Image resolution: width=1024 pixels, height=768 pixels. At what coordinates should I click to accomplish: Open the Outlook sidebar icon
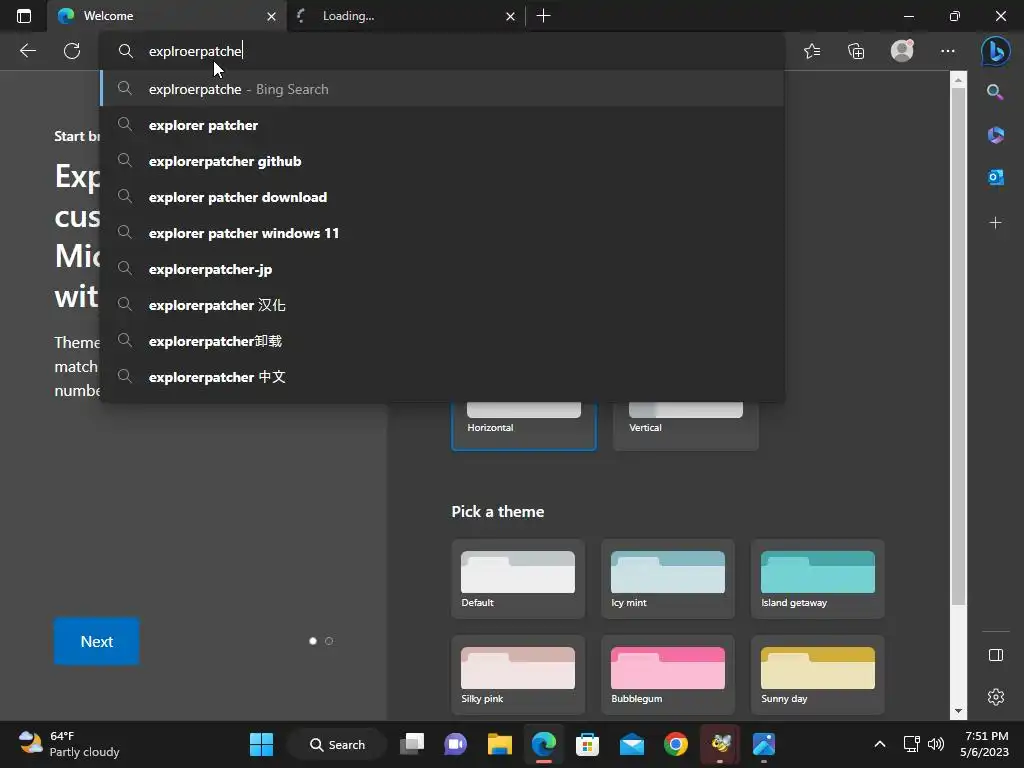coord(995,177)
